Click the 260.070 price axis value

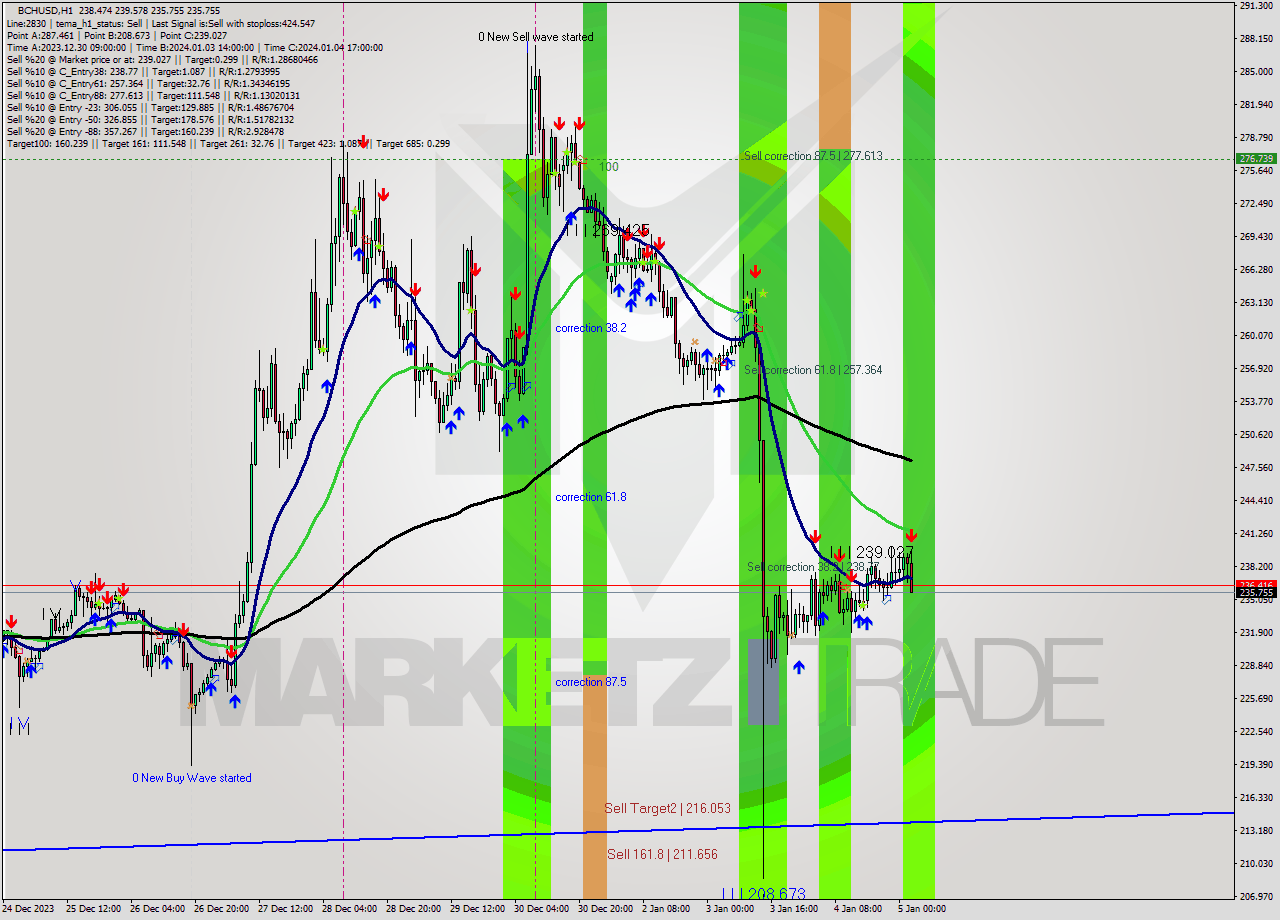click(1256, 335)
